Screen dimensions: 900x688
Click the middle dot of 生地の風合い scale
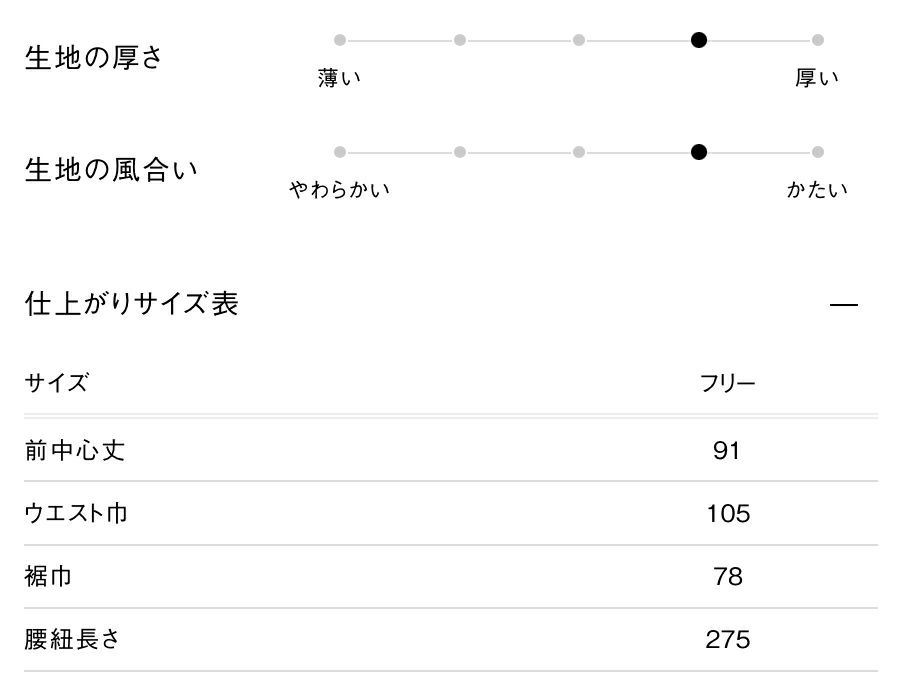(579, 152)
